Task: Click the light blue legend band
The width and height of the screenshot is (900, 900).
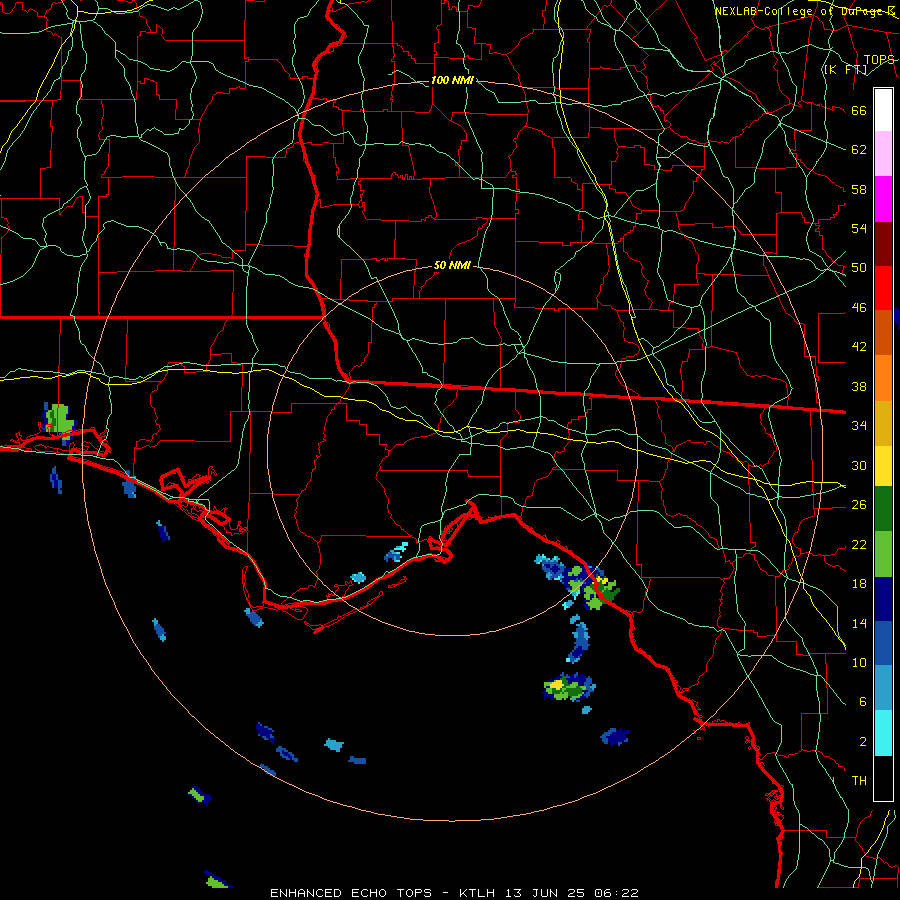Action: pos(883,688)
